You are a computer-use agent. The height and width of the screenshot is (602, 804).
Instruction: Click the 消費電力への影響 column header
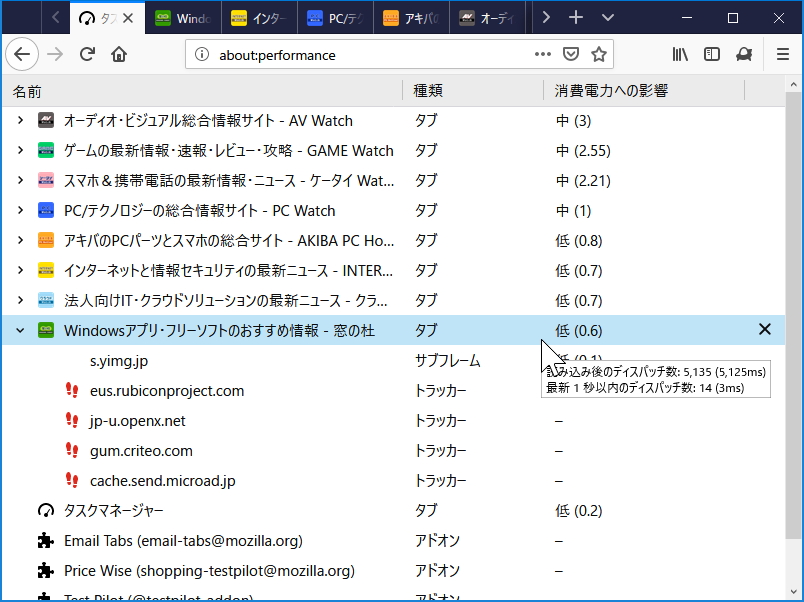644,91
